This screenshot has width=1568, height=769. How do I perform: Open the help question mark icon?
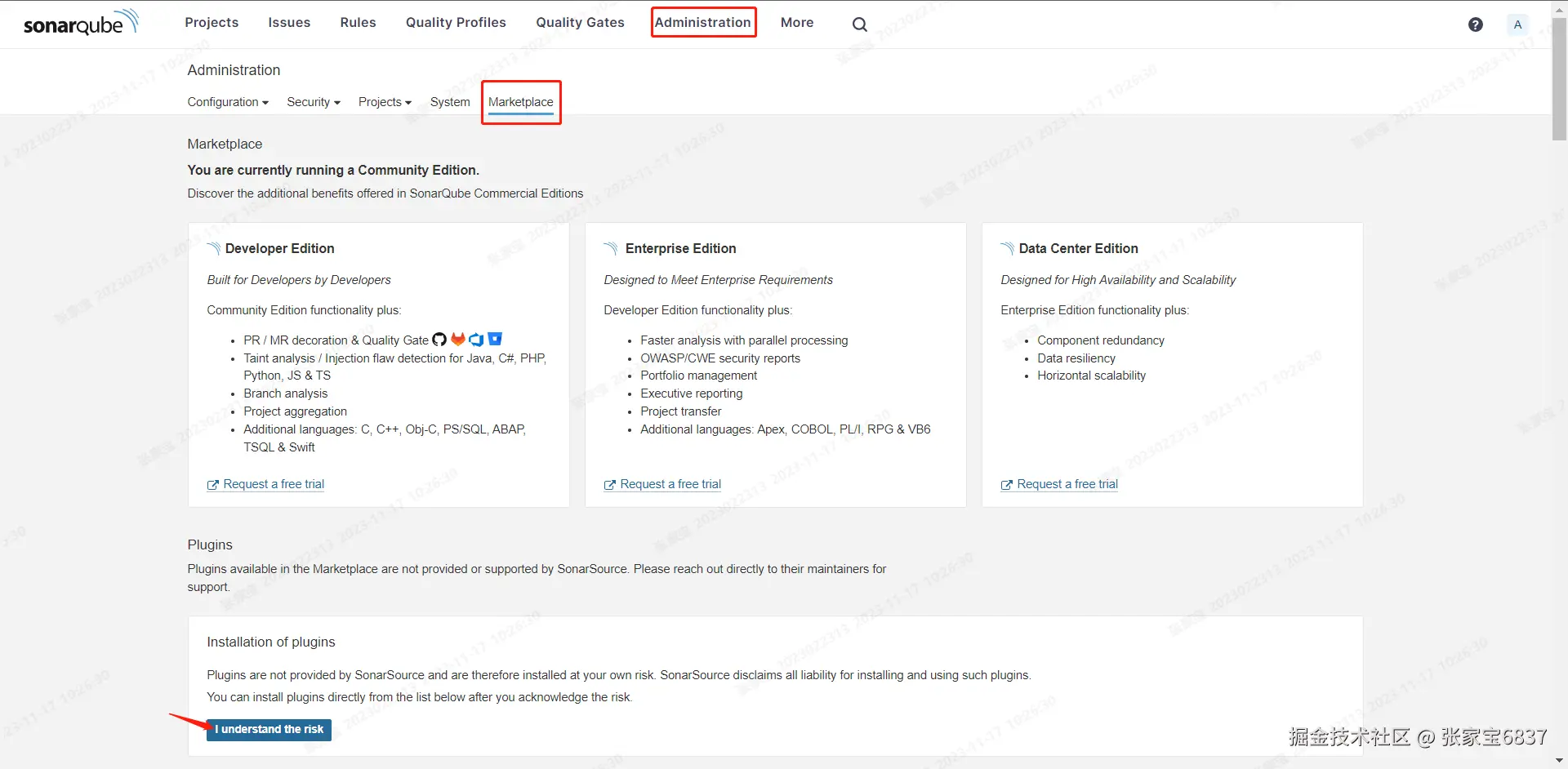1475,24
